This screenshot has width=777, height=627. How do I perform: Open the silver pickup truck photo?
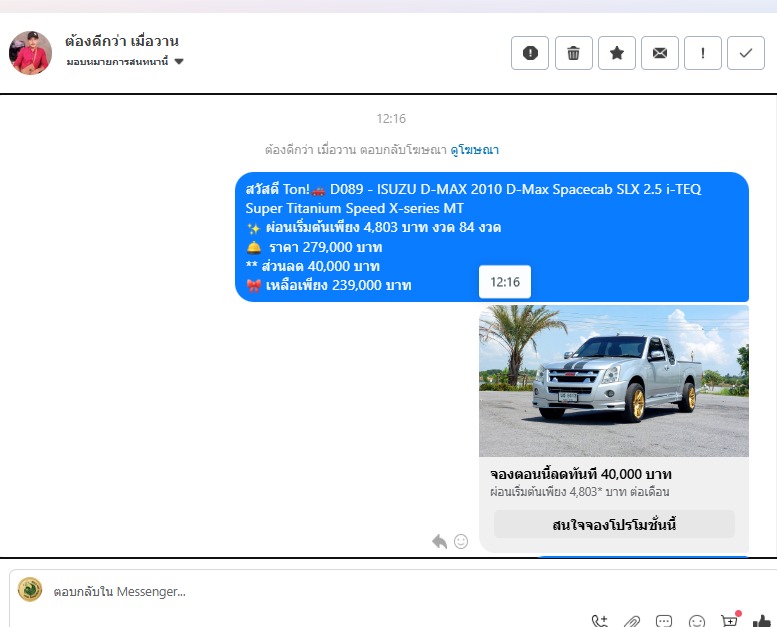[x=613, y=381]
